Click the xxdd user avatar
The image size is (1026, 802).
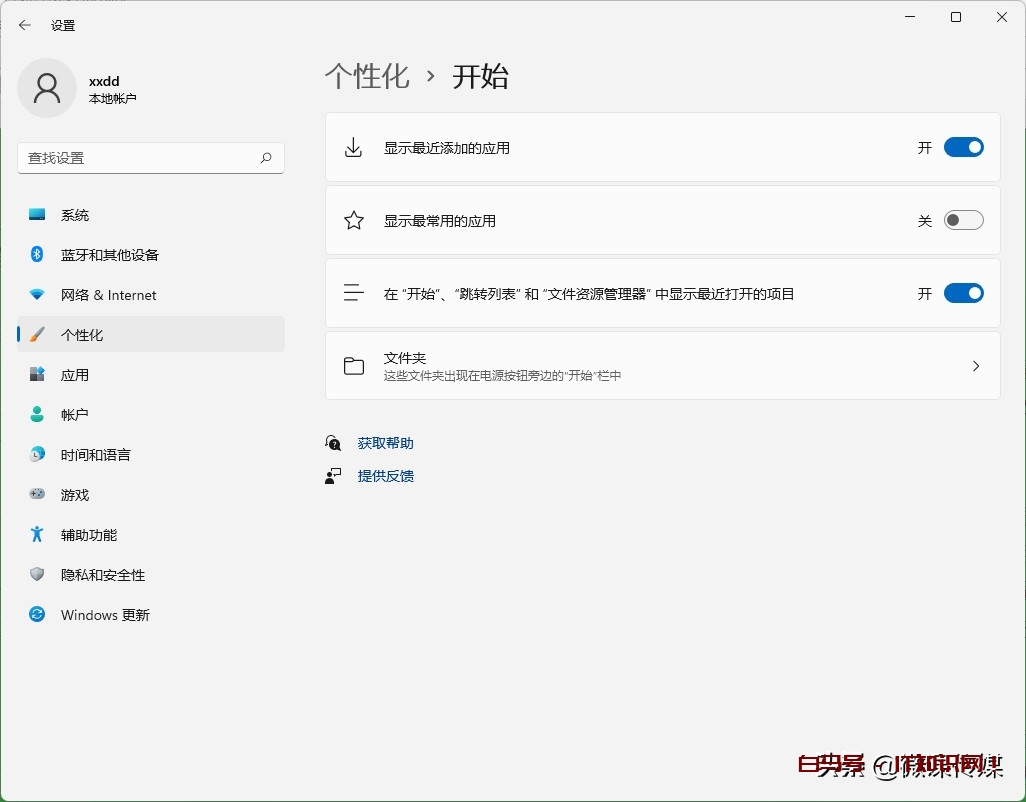click(x=46, y=88)
